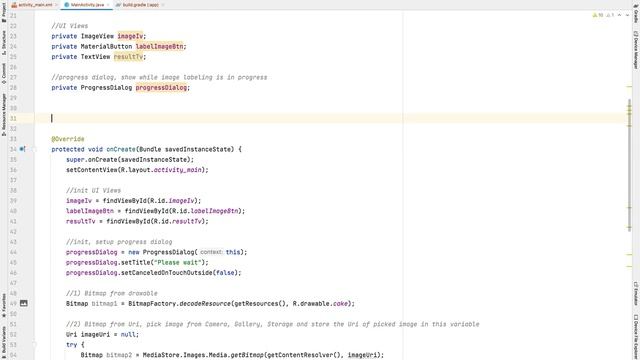Image resolution: width=640 pixels, height=360 pixels.
Task: Click the weak warnings count indicator
Action: tap(610, 15)
